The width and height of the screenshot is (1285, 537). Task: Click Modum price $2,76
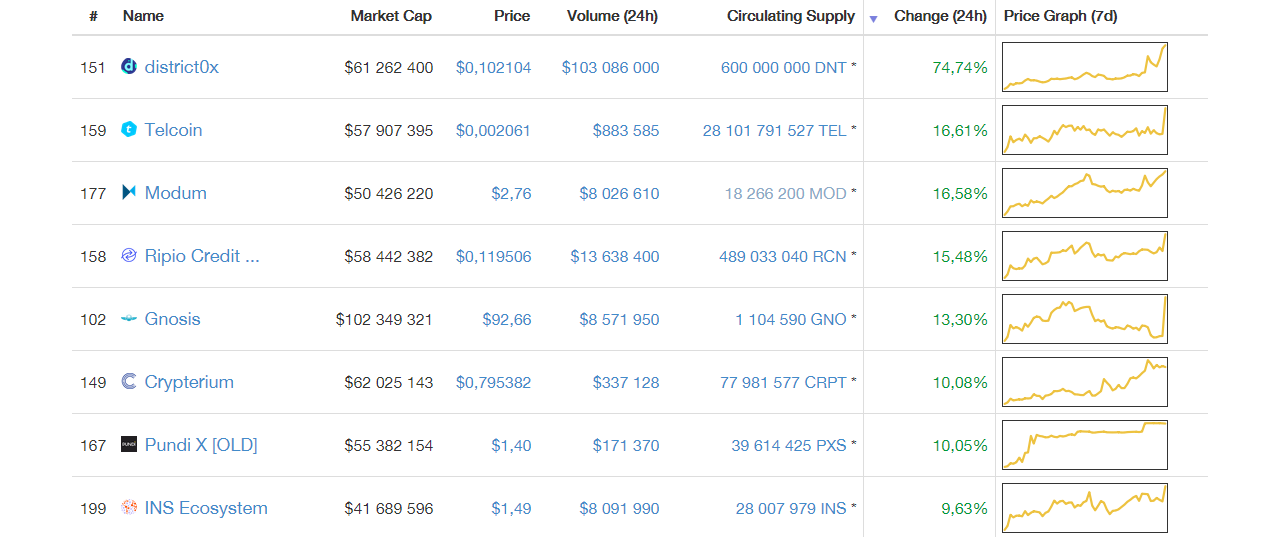click(512, 194)
